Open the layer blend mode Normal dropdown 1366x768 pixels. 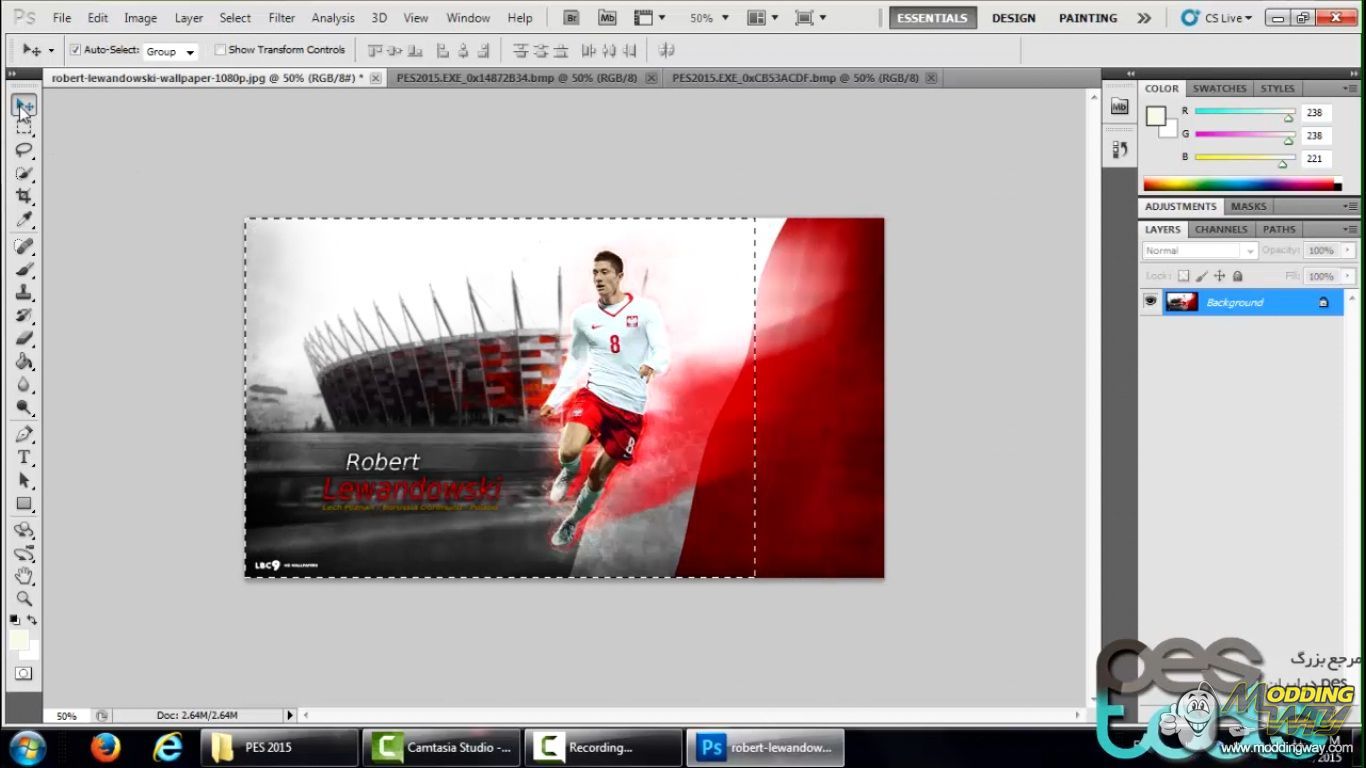click(1198, 251)
